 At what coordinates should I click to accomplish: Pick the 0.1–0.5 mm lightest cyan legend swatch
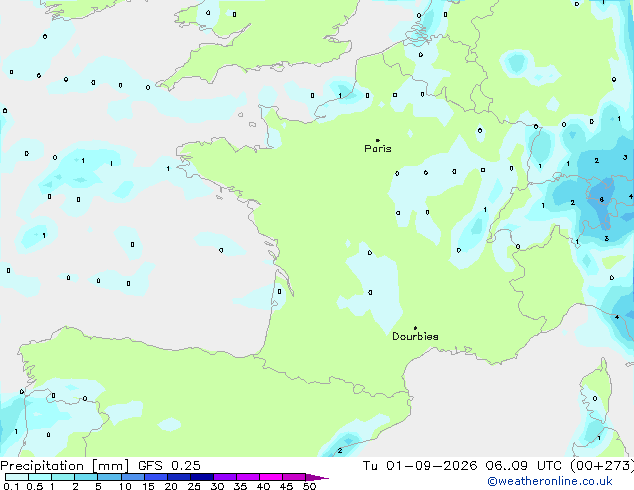click(17, 477)
